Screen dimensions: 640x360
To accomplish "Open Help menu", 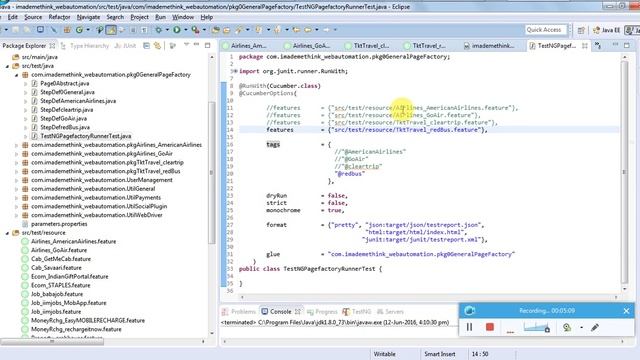I will (x=207, y=17).
